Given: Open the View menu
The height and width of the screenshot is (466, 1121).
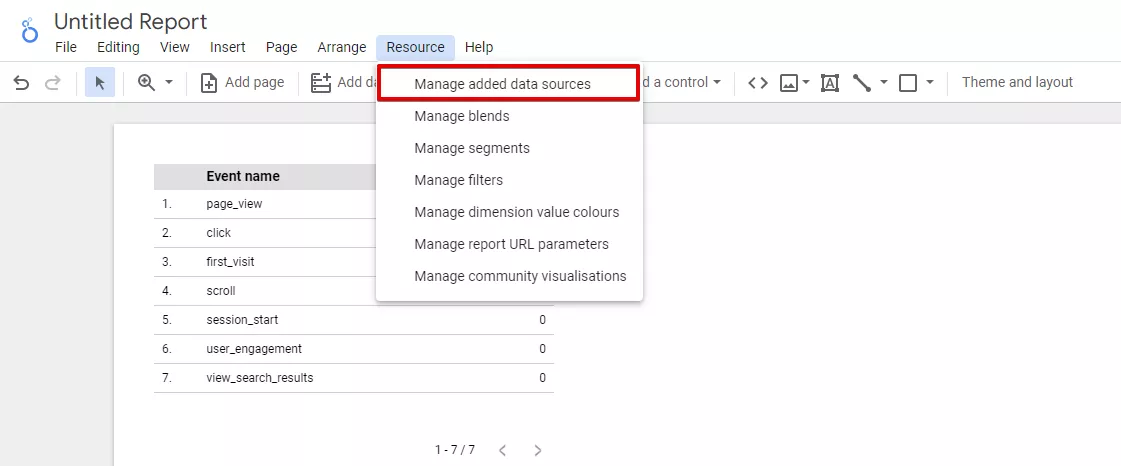Looking at the screenshot, I should [174, 47].
